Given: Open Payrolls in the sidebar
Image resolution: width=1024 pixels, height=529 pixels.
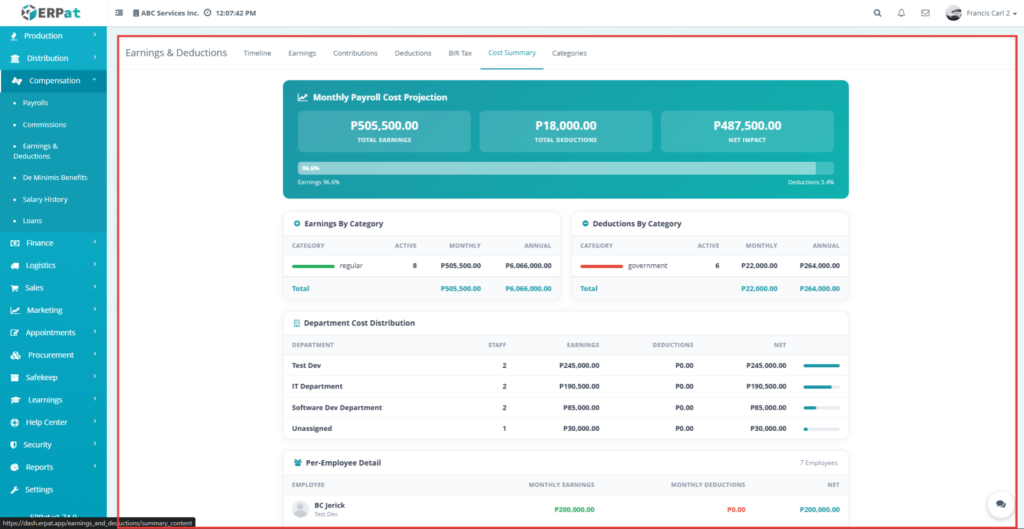Looking at the screenshot, I should [x=35, y=103].
